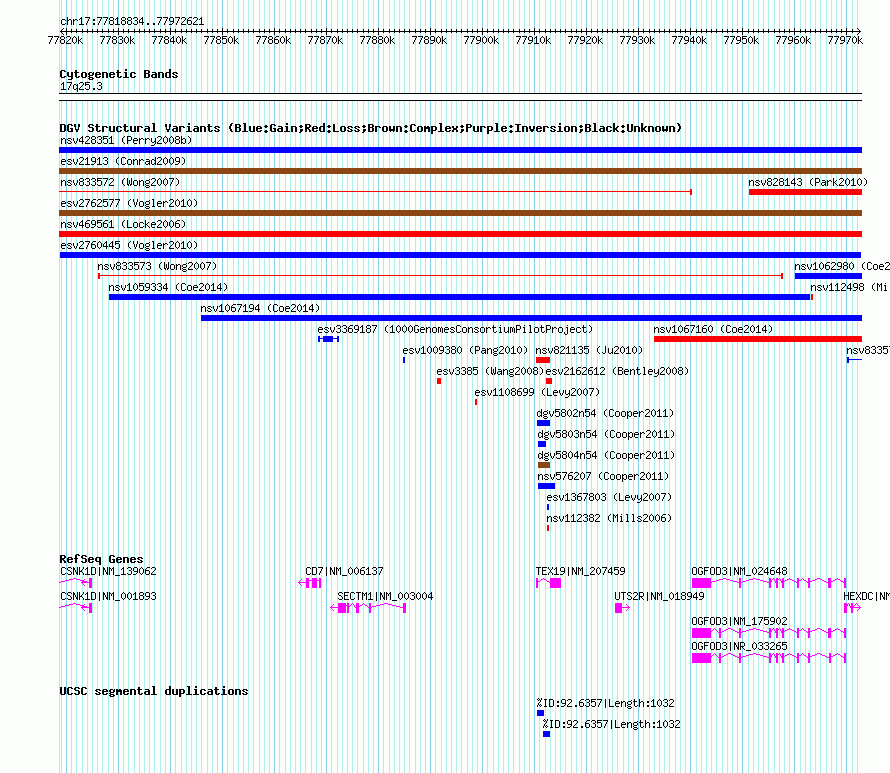The image size is (890, 773).
Task: Click the 77900k ruler position
Action: point(481,40)
